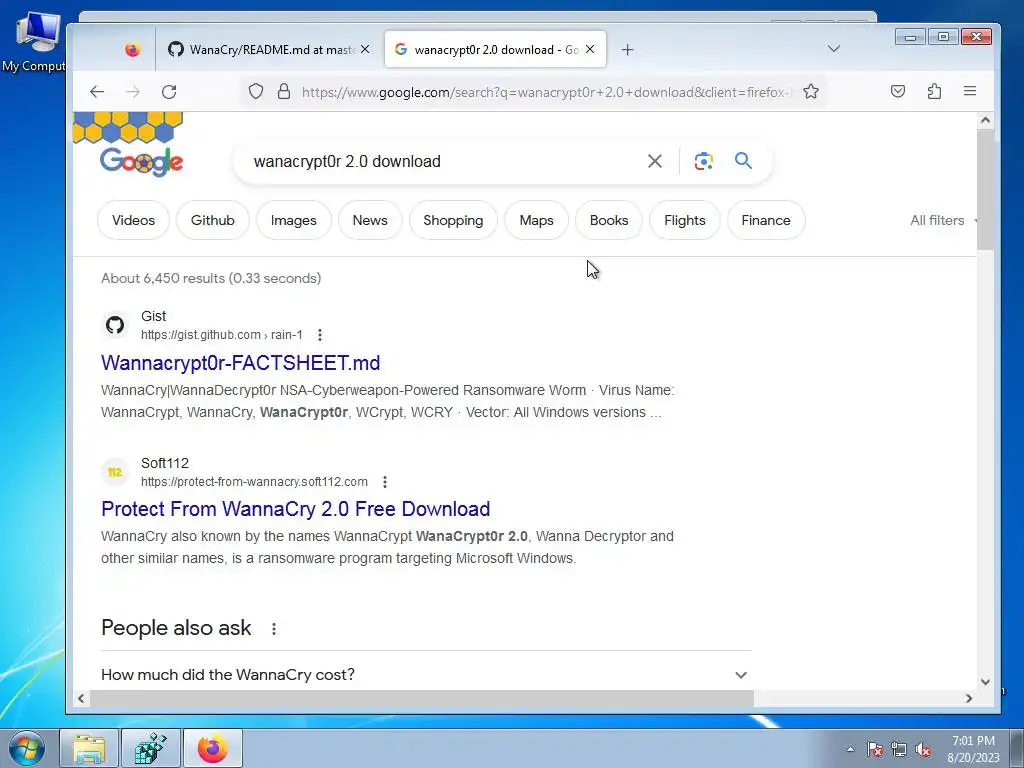The image size is (1024, 768).
Task: Open the Action Center flag icon
Action: (x=875, y=749)
